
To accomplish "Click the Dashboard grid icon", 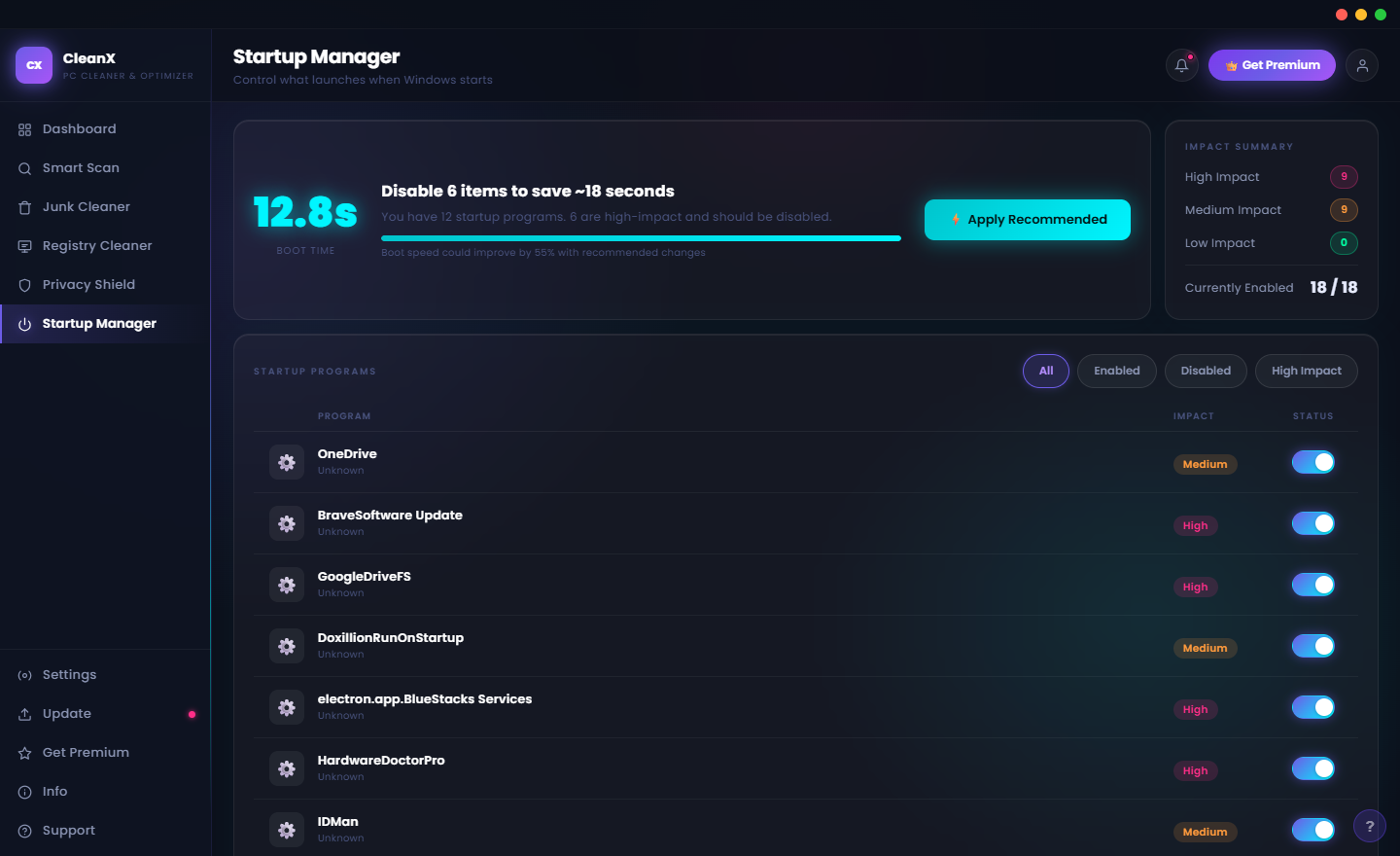I will 25,129.
